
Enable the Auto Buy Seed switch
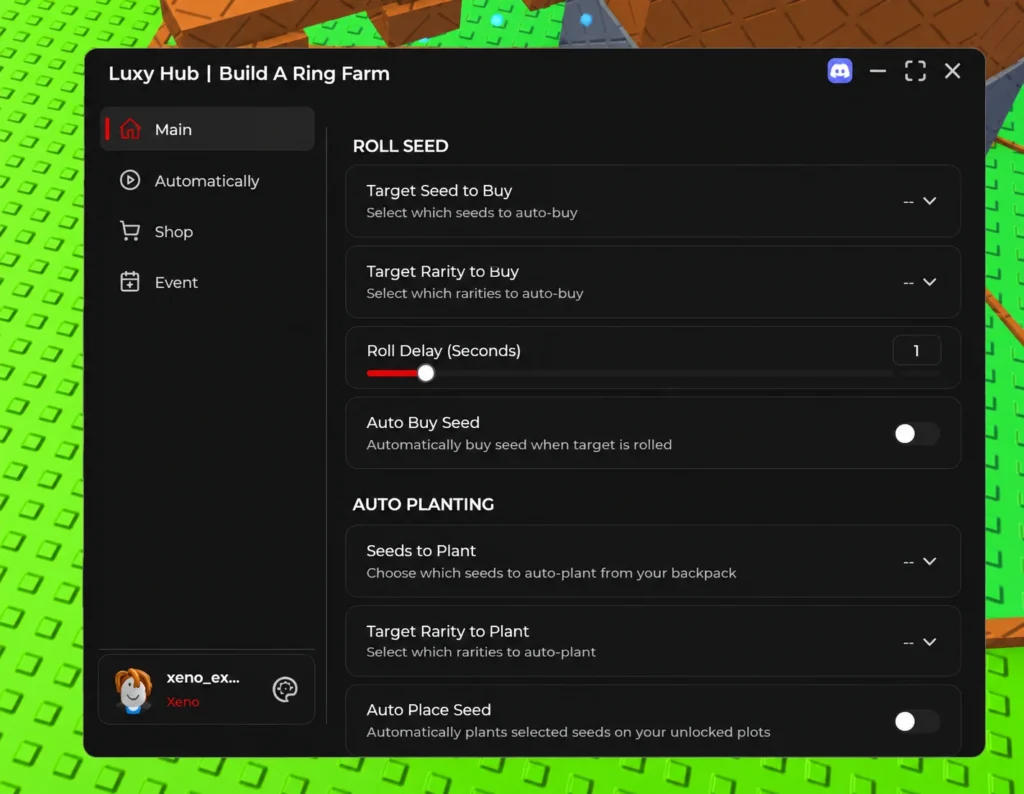pos(916,434)
